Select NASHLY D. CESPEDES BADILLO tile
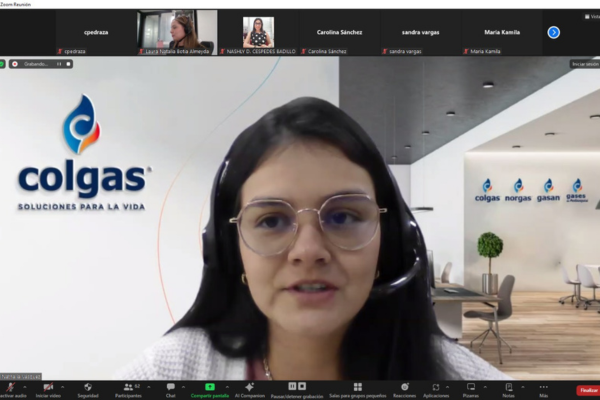The width and height of the screenshot is (600, 400). pyautogui.click(x=258, y=33)
